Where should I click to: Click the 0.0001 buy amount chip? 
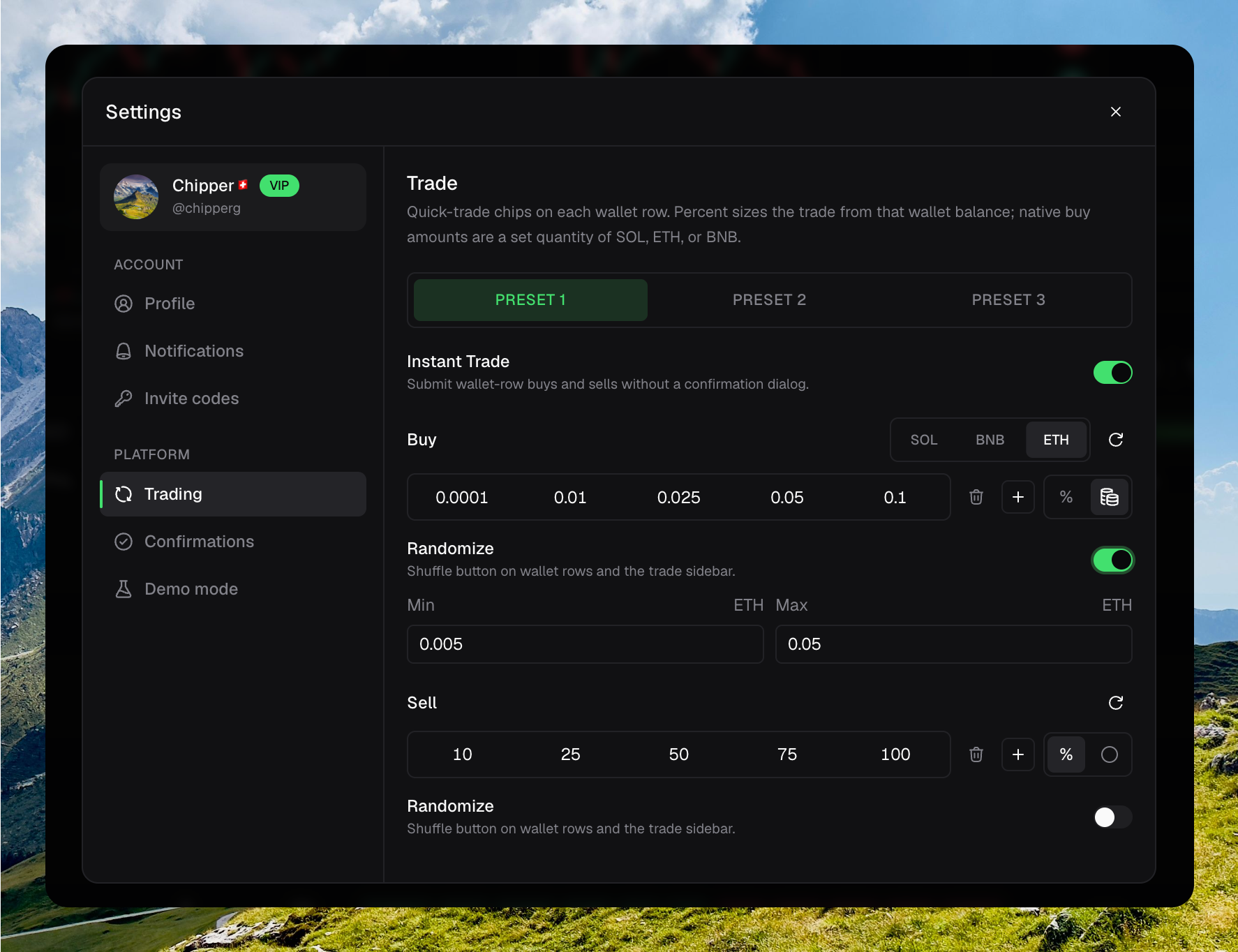(x=462, y=498)
